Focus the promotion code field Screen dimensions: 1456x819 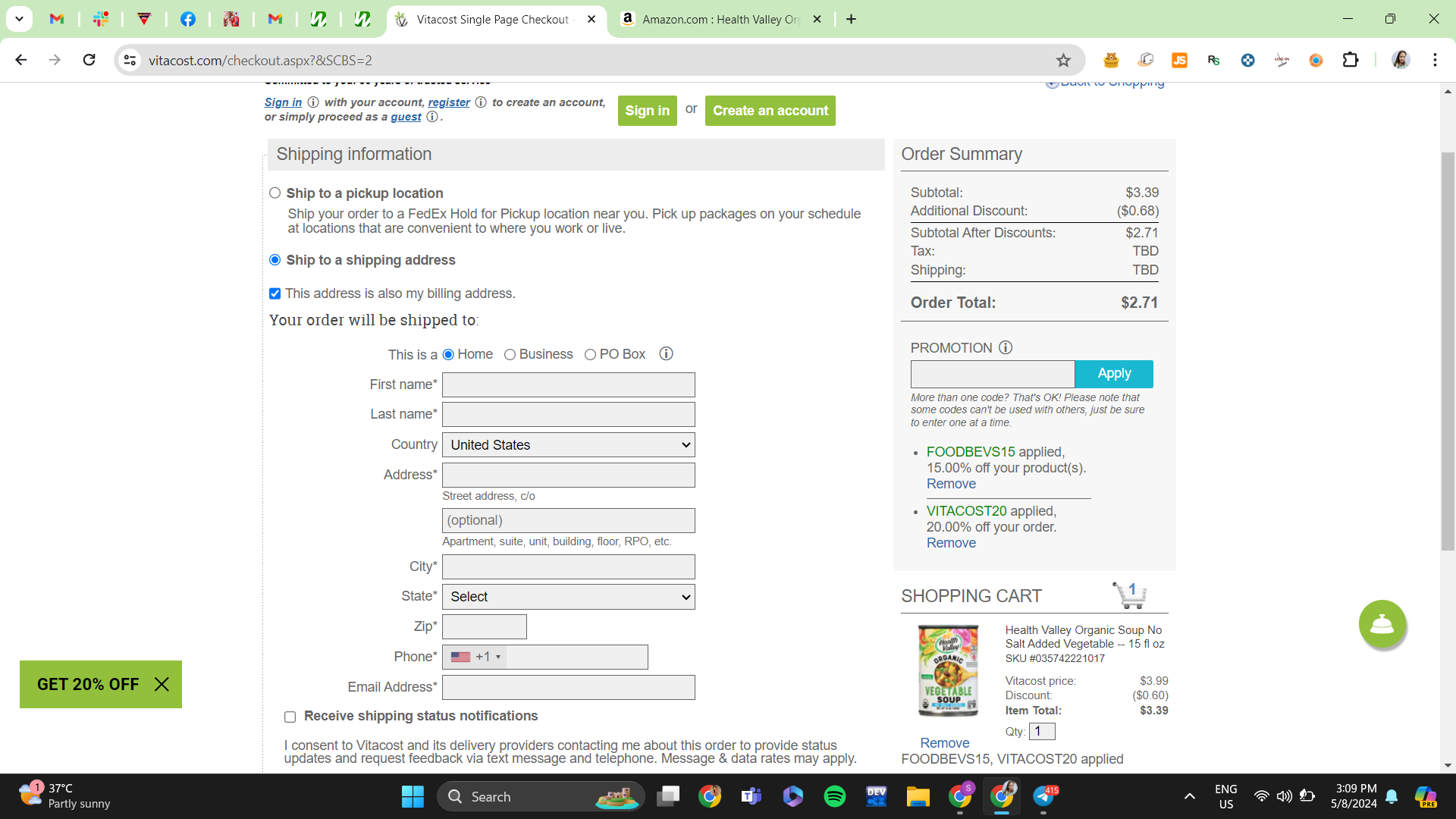click(x=993, y=374)
